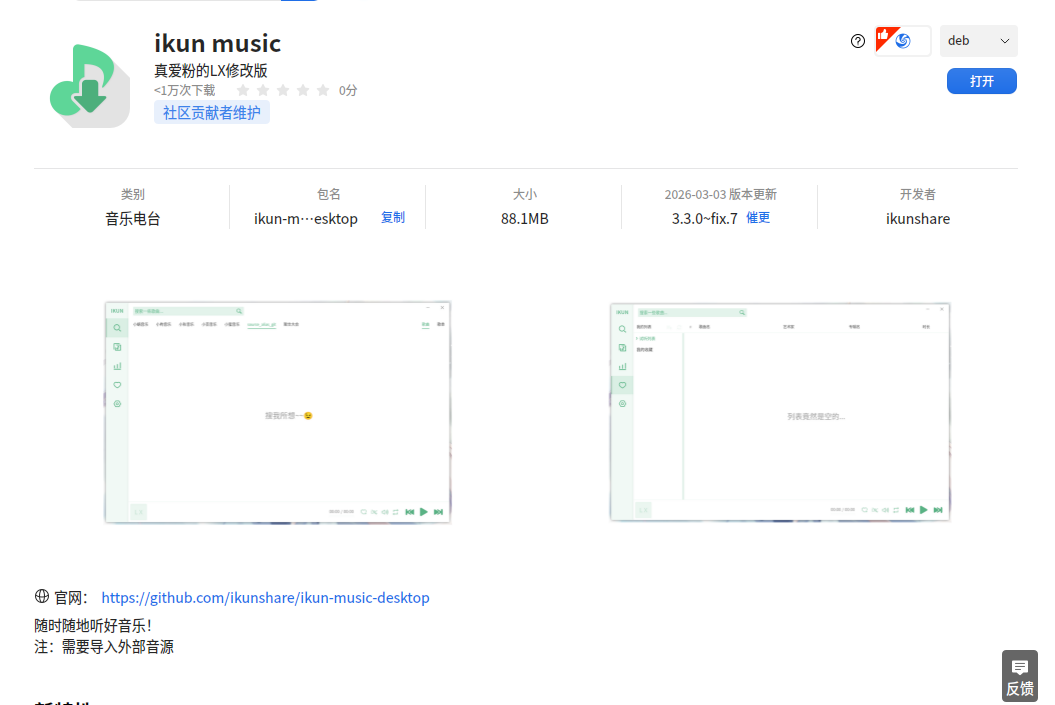Click the note 注:需要导入外部音源

coord(104,647)
